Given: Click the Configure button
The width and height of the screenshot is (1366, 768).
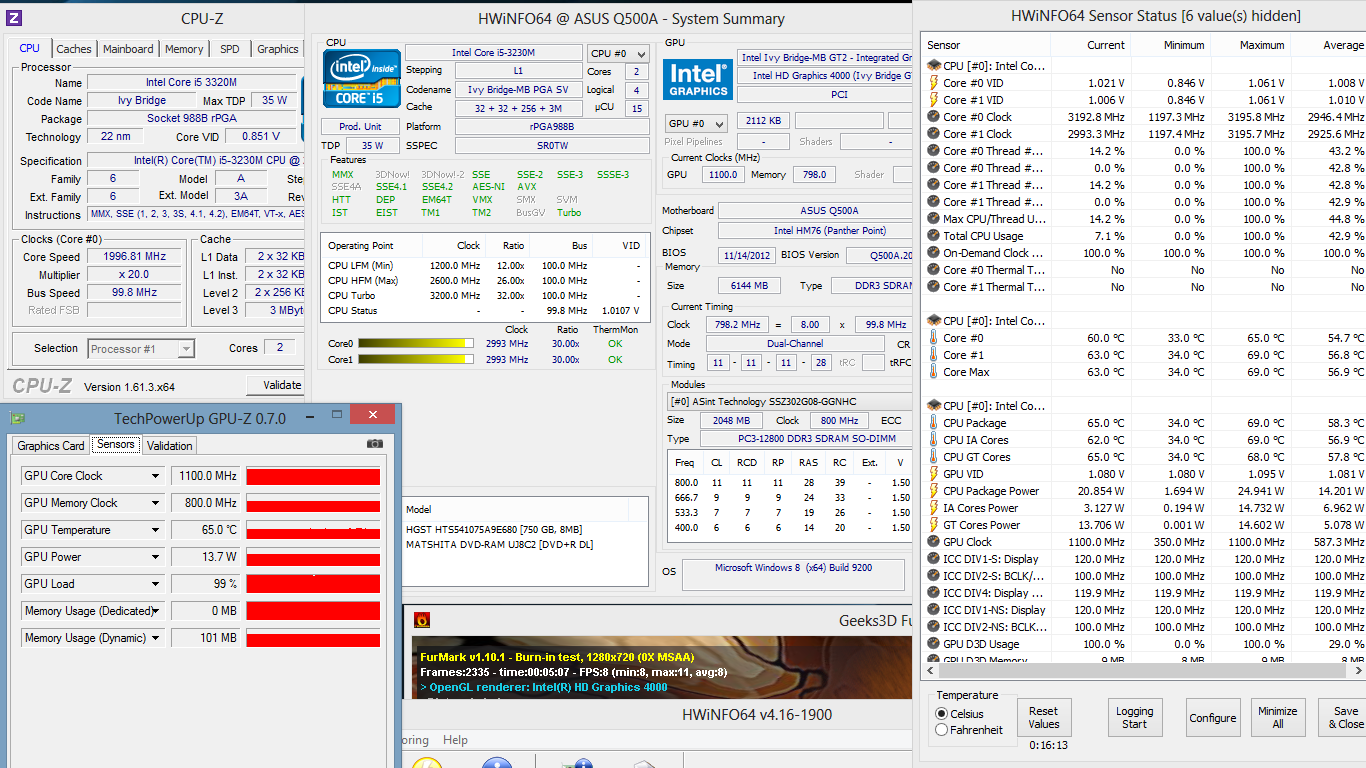Looking at the screenshot, I should [x=1213, y=718].
